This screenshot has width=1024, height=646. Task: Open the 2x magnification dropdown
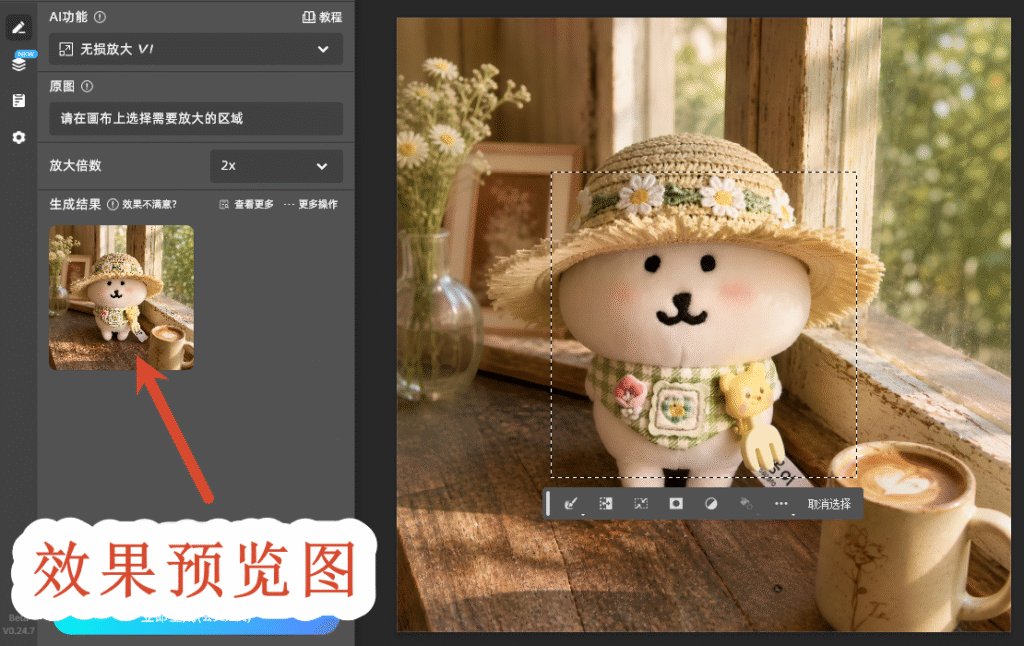[276, 166]
